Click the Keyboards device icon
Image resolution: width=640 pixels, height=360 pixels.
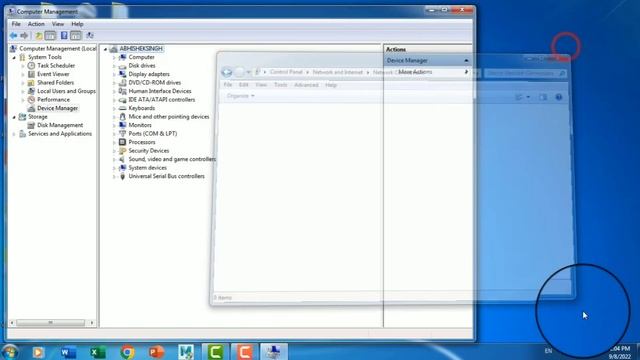coord(122,108)
